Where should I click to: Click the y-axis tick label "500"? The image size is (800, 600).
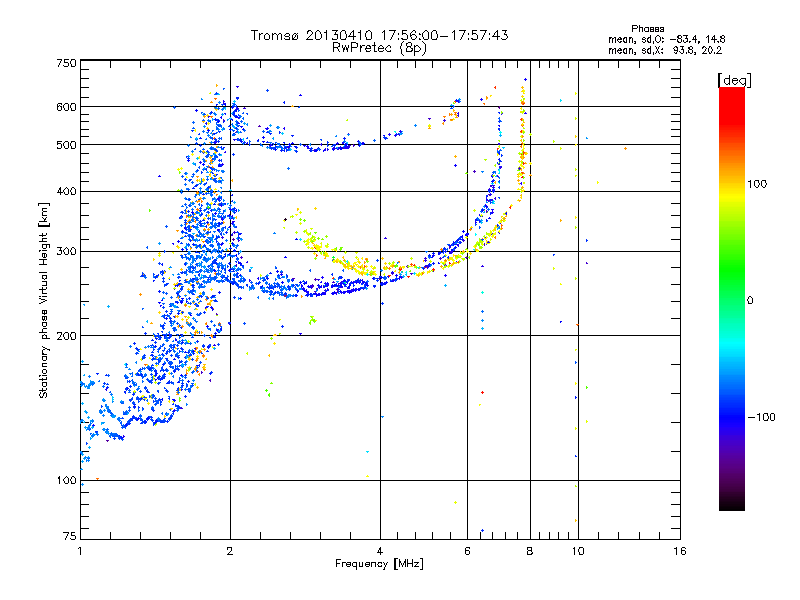pyautogui.click(x=66, y=145)
